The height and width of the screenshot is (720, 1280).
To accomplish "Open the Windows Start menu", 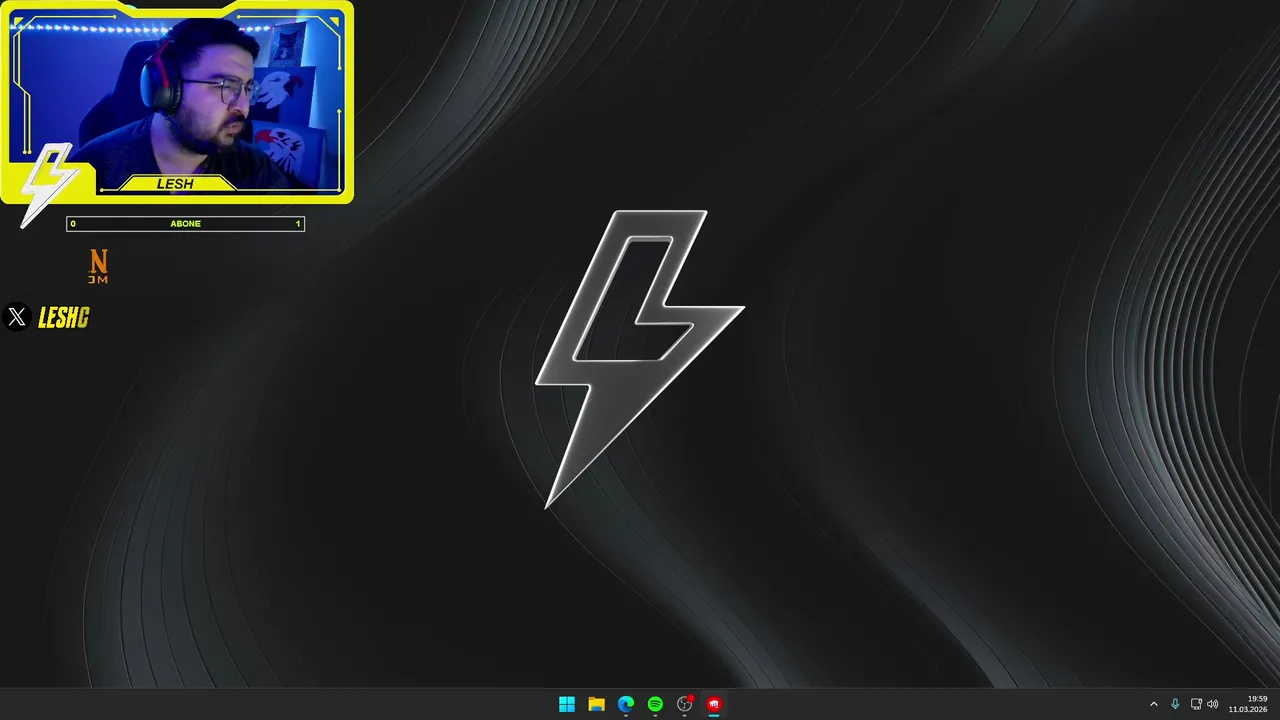I will [567, 704].
